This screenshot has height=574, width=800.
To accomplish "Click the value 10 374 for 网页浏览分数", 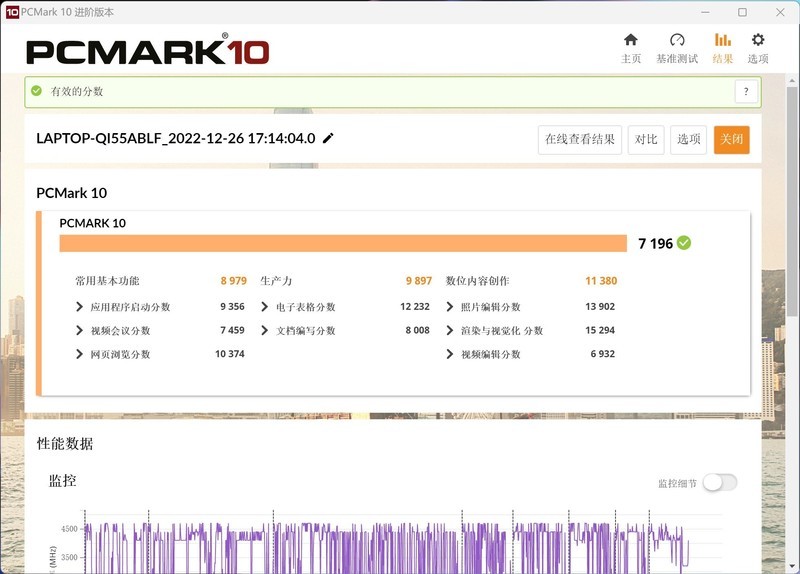I will point(230,354).
